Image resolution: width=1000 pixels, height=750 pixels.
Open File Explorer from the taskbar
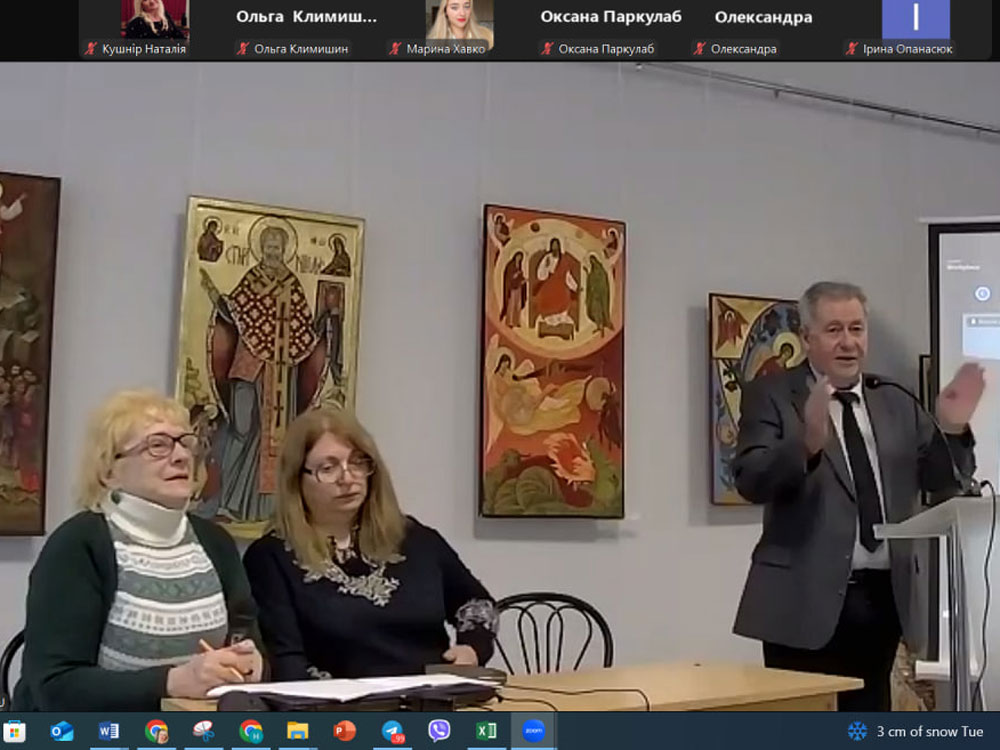(x=298, y=731)
